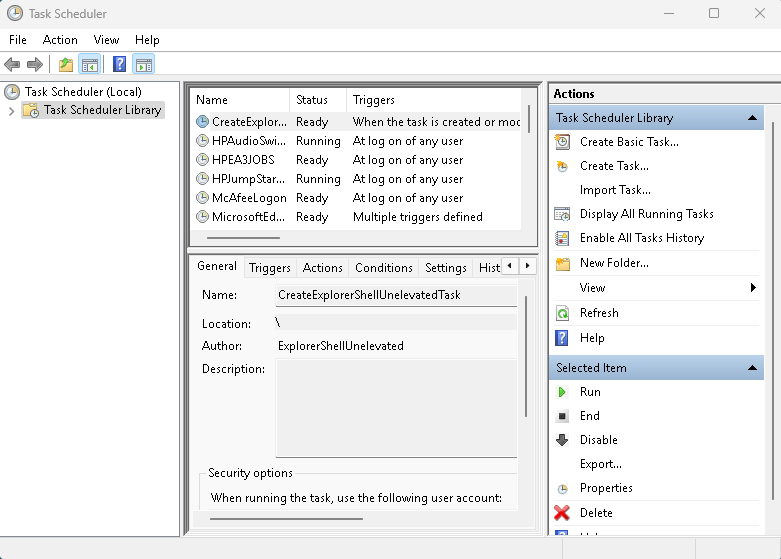Viewport: 781px width, 559px height.
Task: Click the Export... action
Action: coord(601,464)
